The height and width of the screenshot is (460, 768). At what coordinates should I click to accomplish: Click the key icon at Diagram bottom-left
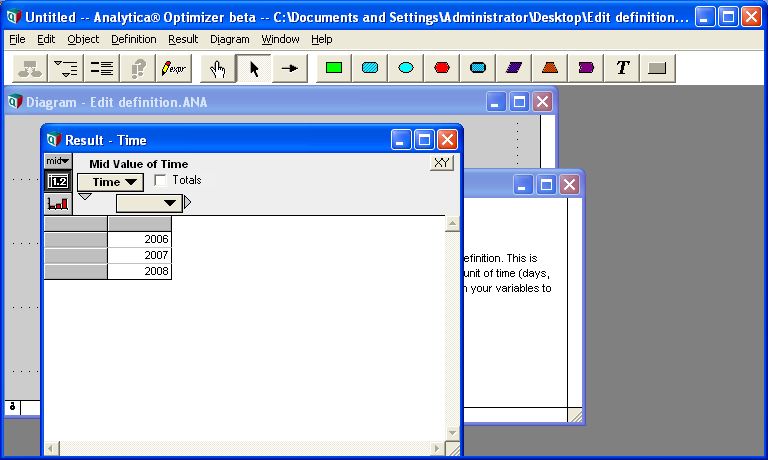pyautogui.click(x=13, y=407)
